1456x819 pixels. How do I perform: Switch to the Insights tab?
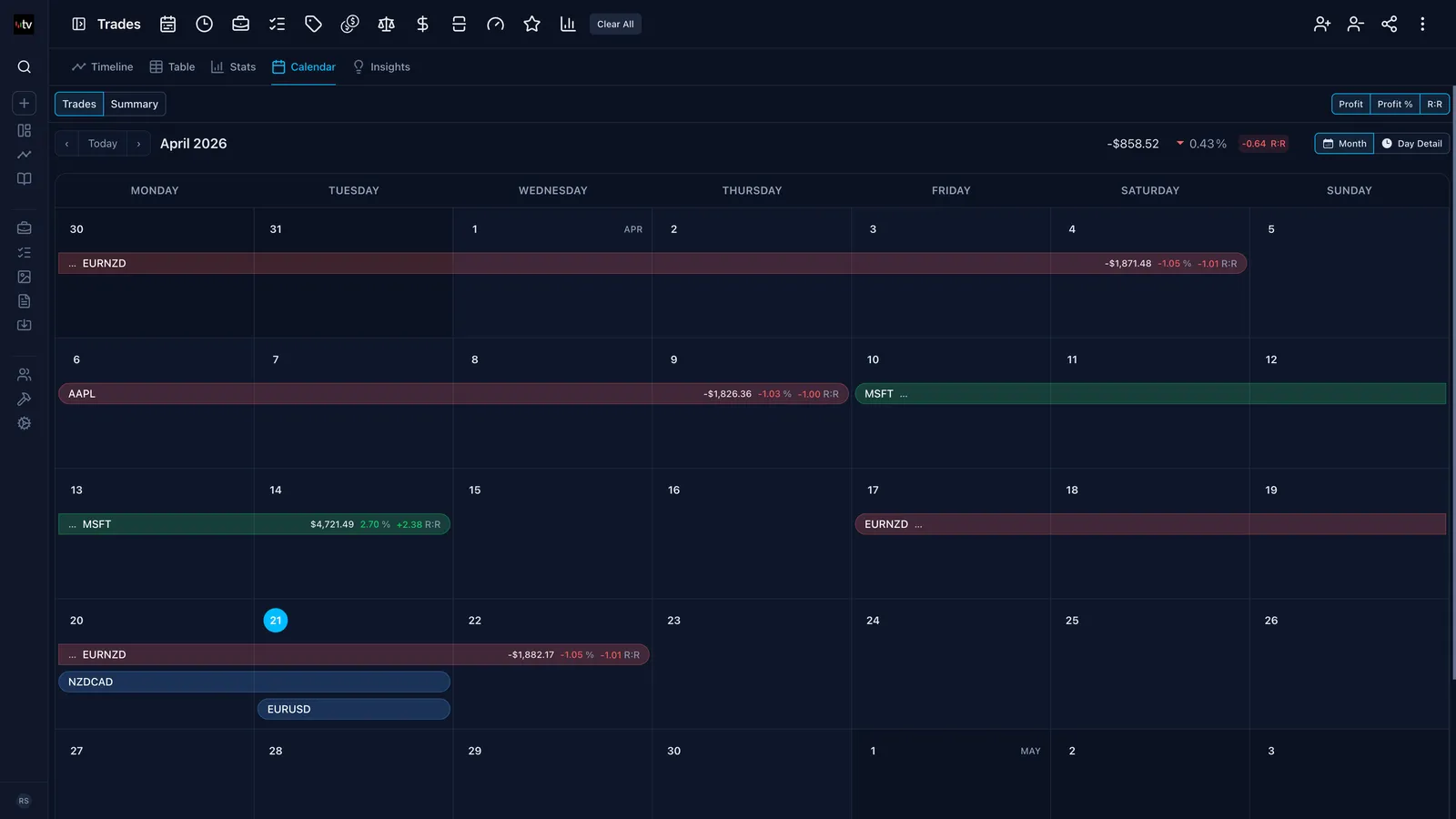[x=381, y=67]
